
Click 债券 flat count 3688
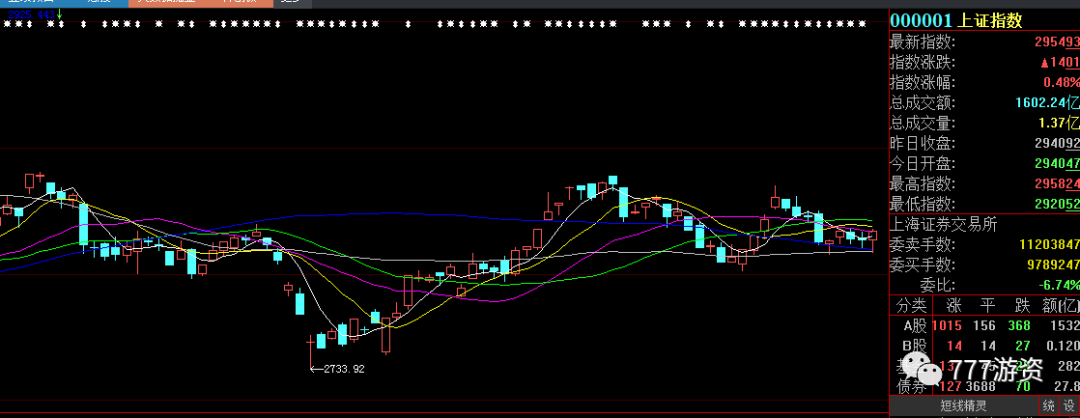982,386
